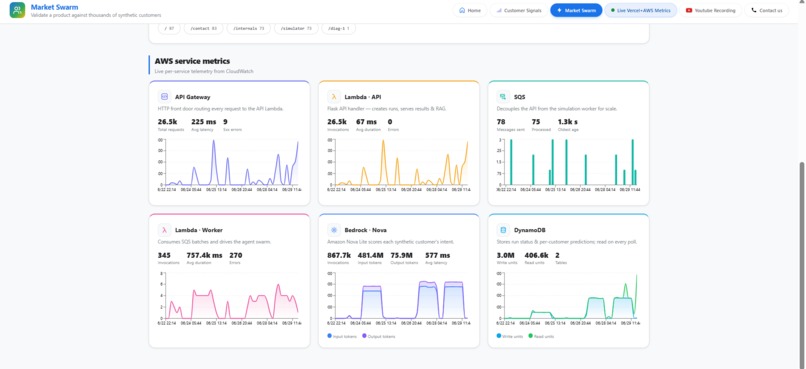The width and height of the screenshot is (806, 369).
Task: Click the Lambda · API card title
Action: tap(362, 97)
